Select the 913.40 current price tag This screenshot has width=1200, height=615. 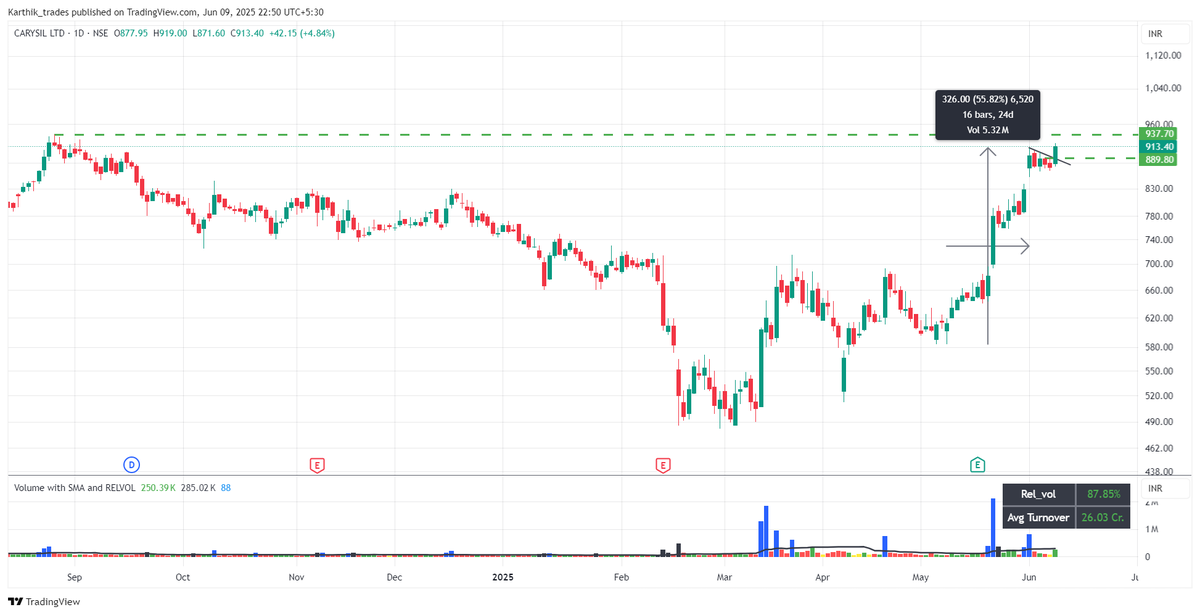click(1160, 146)
